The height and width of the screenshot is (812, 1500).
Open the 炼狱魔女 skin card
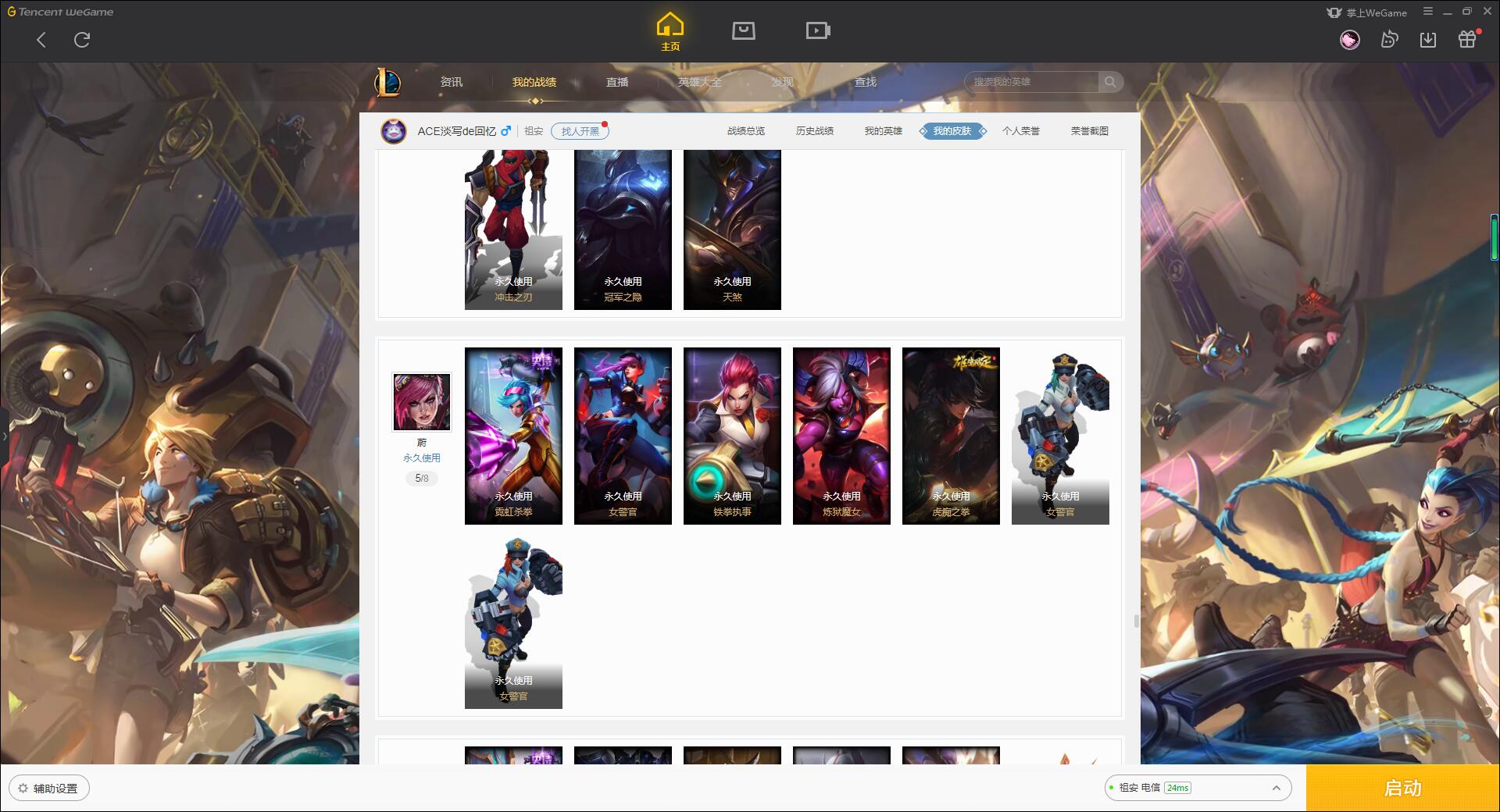pos(841,436)
